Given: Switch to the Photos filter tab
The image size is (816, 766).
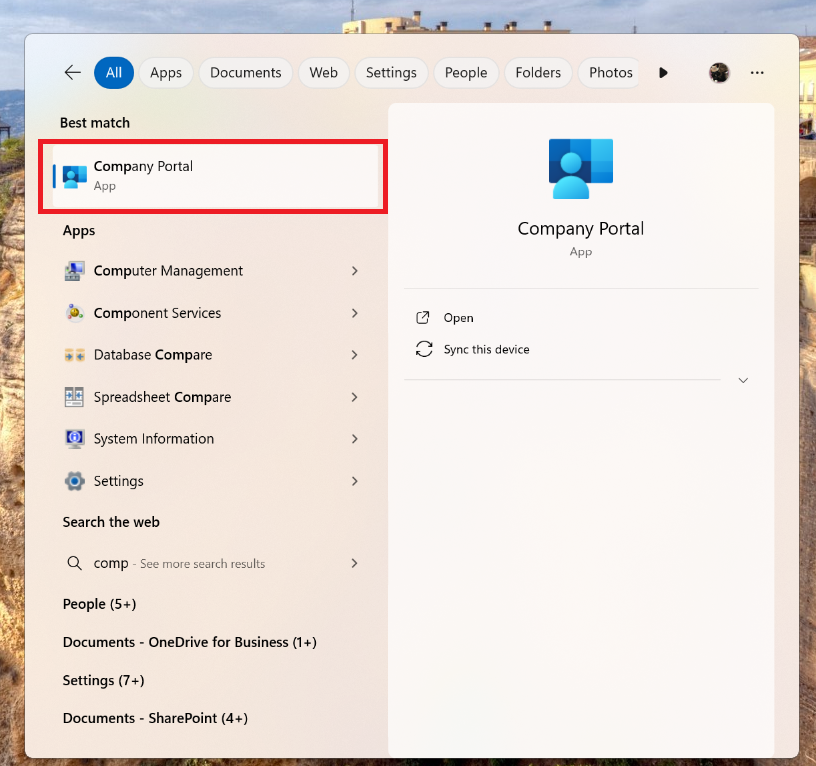Looking at the screenshot, I should pyautogui.click(x=611, y=72).
